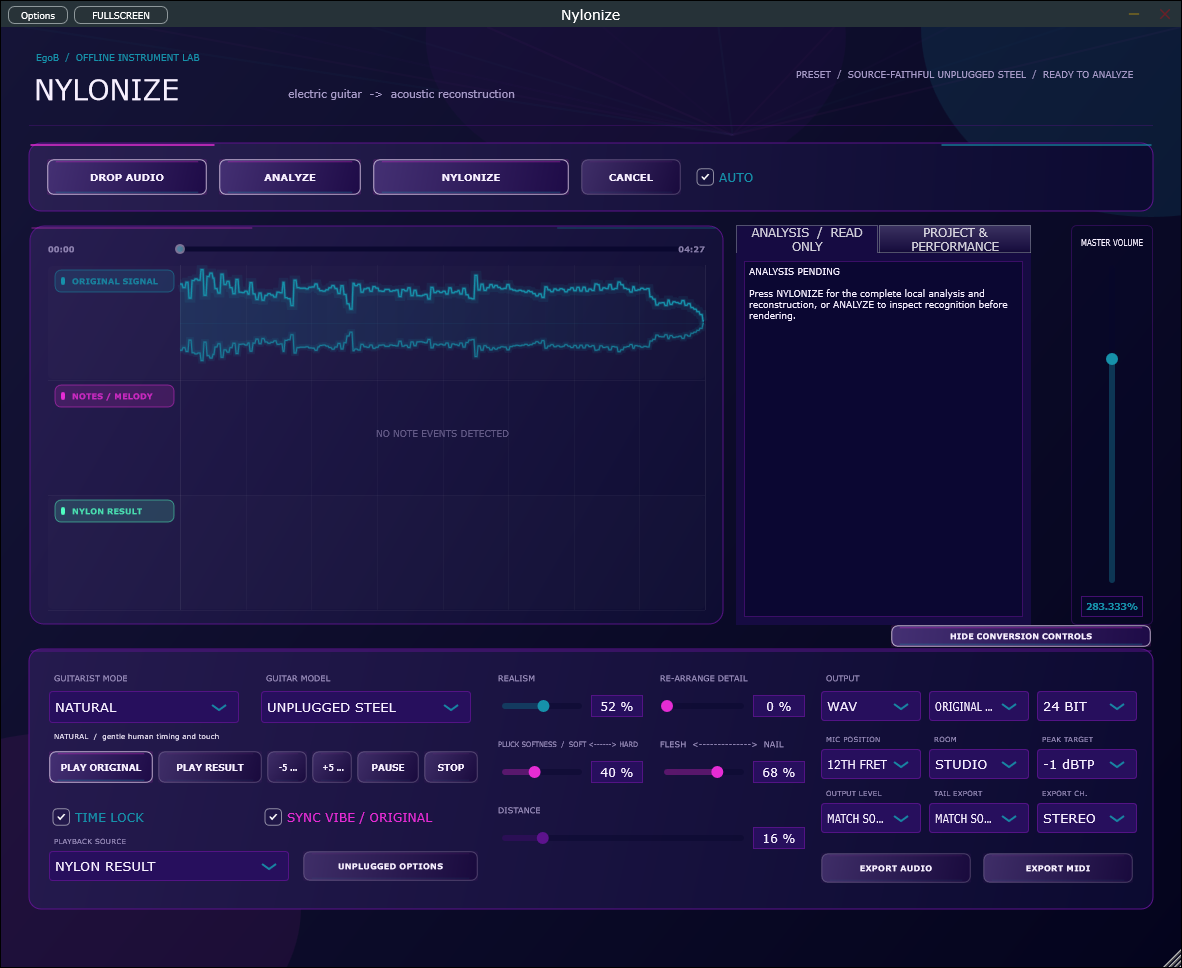Click the PLUCK SOFTNESS 40 % value field
Screen dimensions: 1182x968
click(617, 772)
